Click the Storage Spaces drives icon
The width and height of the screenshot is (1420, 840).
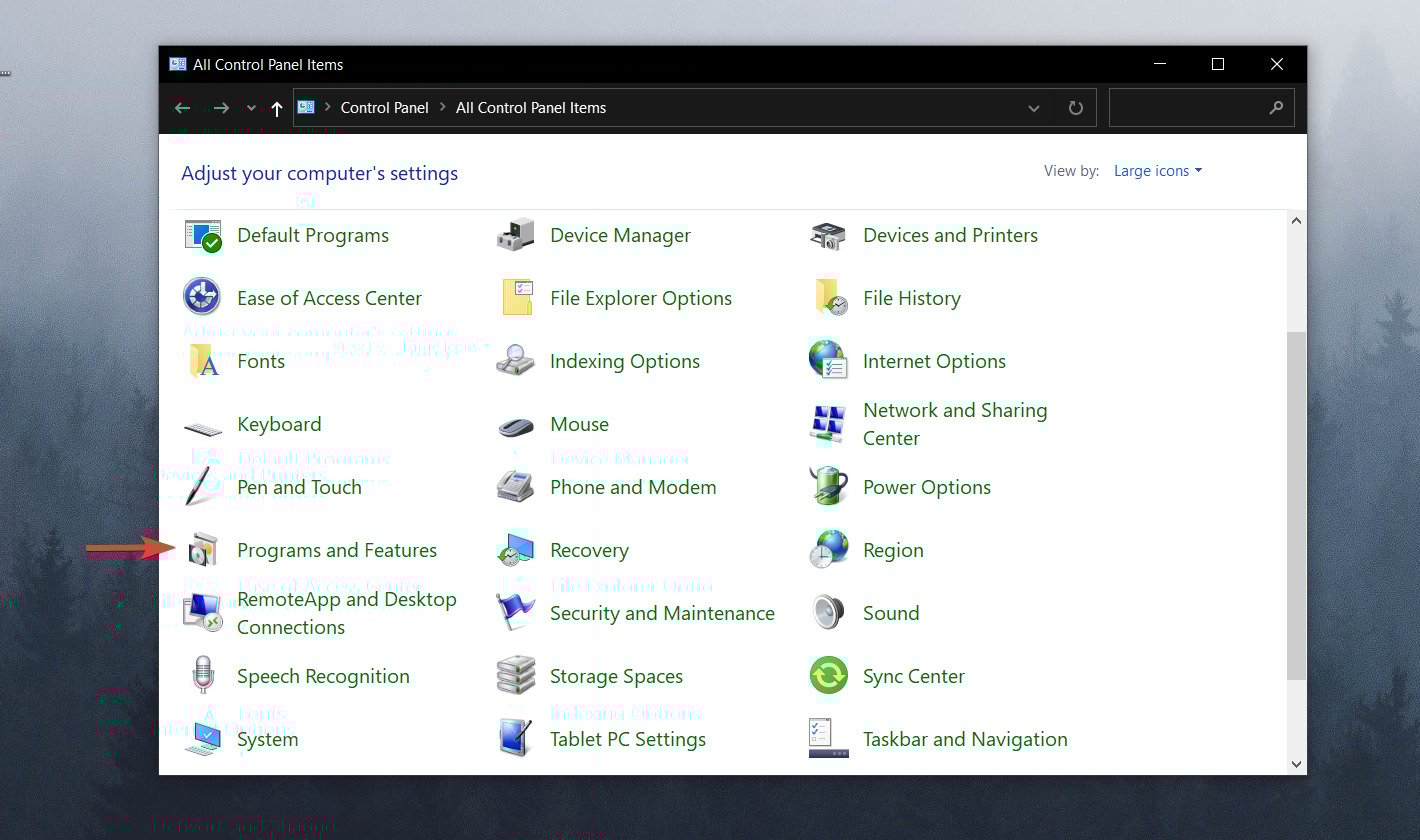[x=515, y=676]
